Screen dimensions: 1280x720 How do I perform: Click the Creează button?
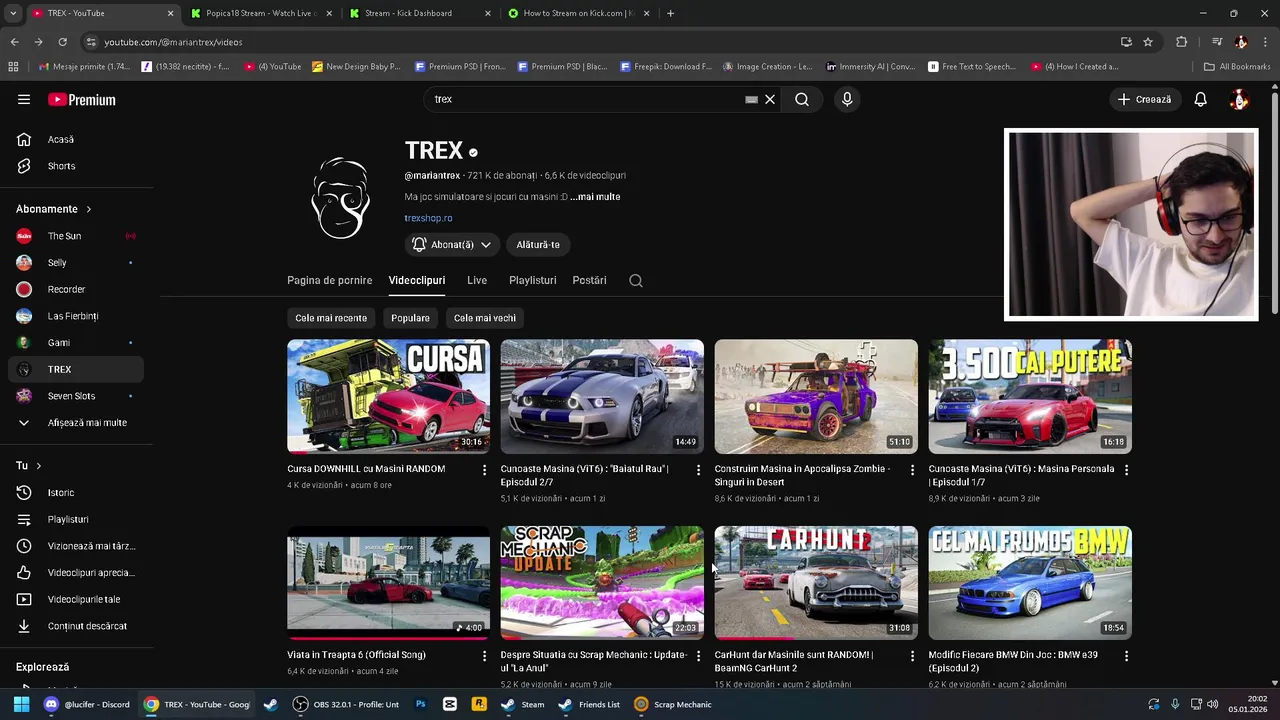[1144, 99]
